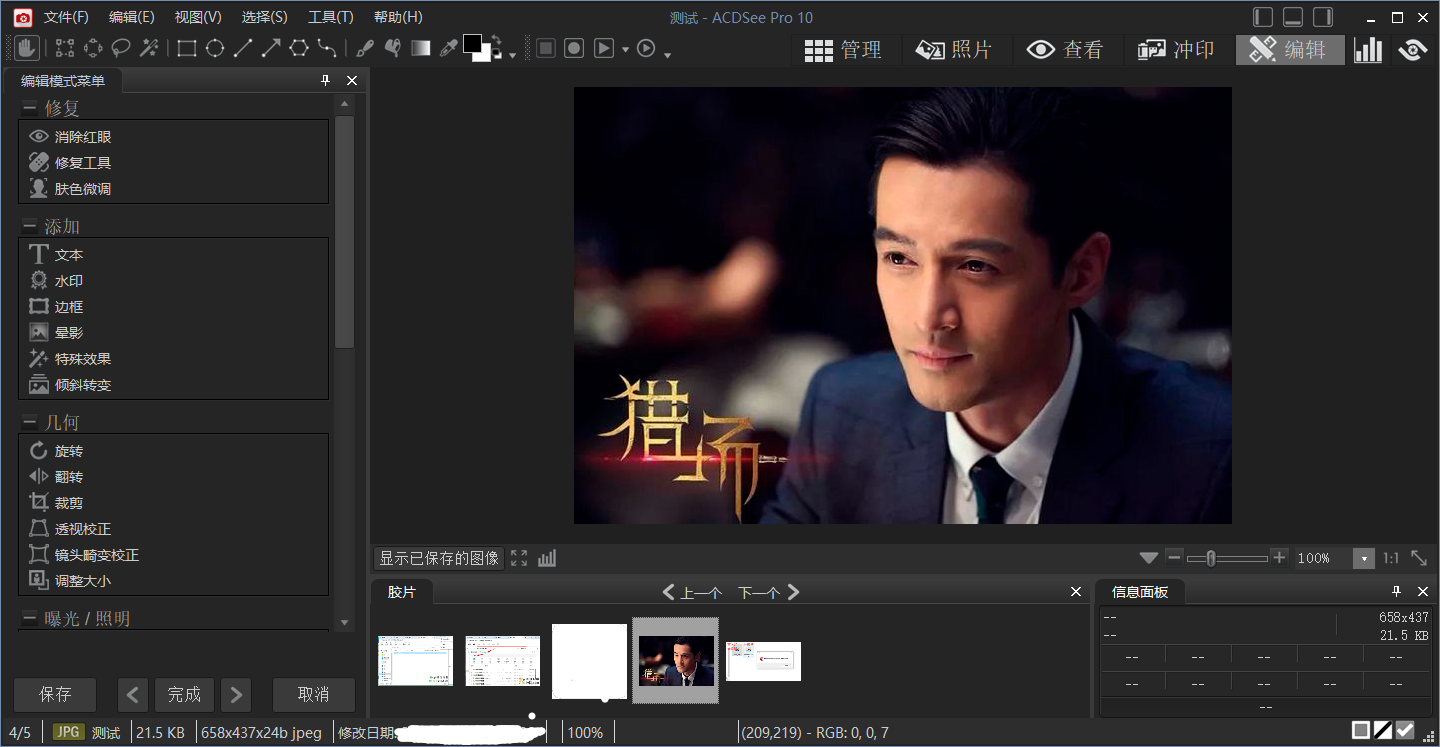
Task: Open dropdown next to play action button
Action: click(625, 49)
